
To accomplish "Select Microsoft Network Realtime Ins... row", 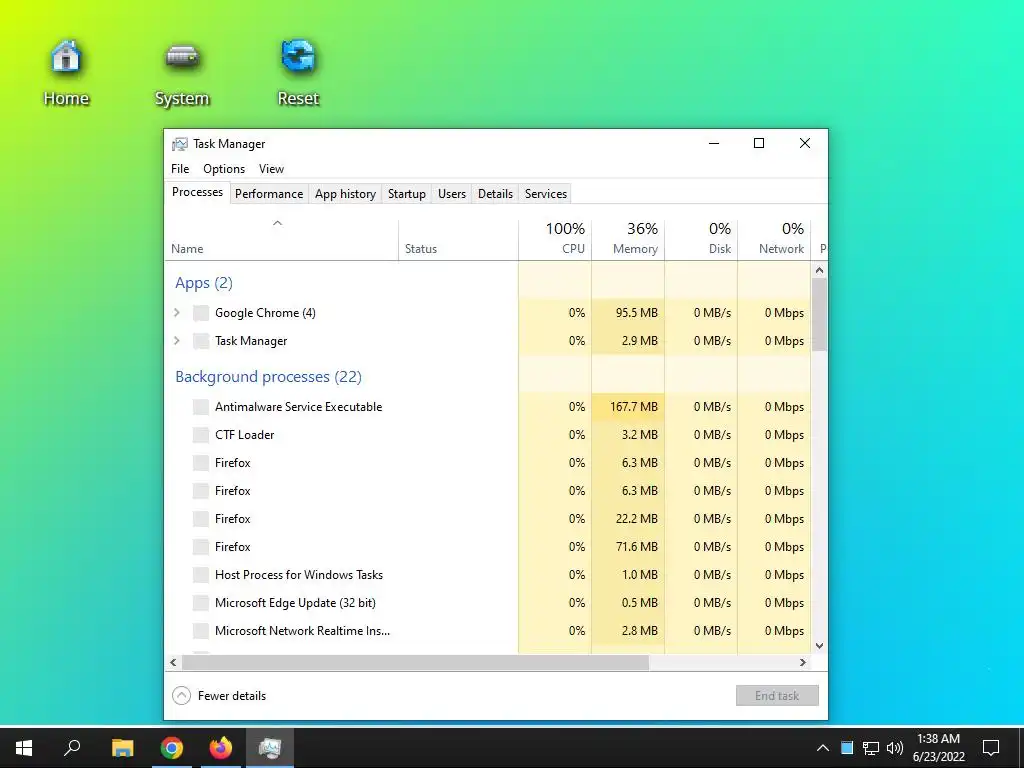I will pos(488,631).
